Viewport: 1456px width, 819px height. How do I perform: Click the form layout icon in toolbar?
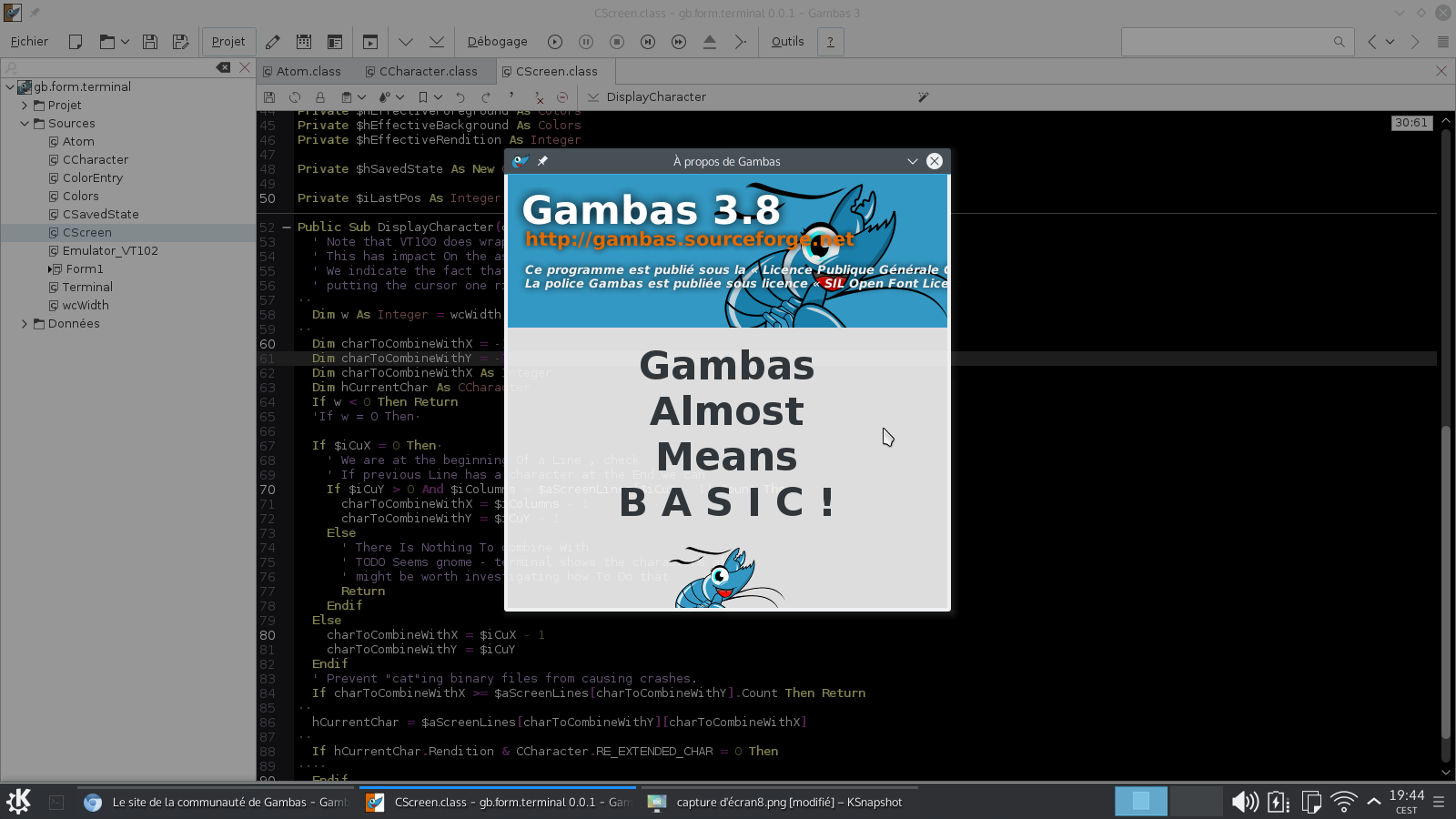(x=335, y=42)
